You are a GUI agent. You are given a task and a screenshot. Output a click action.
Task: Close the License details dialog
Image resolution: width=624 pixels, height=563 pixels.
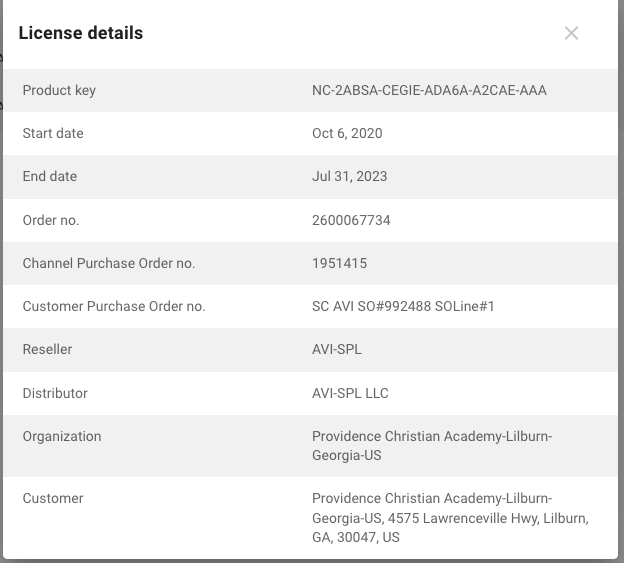[571, 33]
